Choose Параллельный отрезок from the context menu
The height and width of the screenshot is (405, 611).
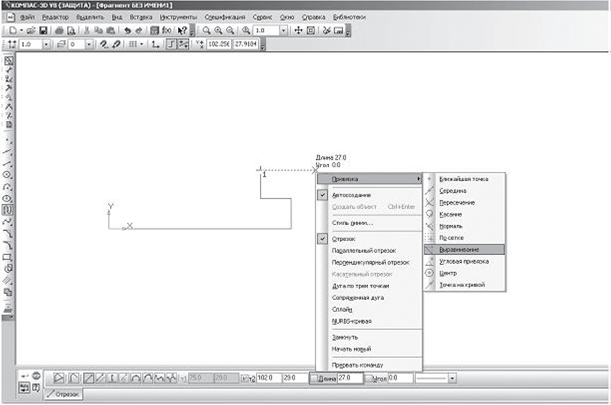[364, 251]
